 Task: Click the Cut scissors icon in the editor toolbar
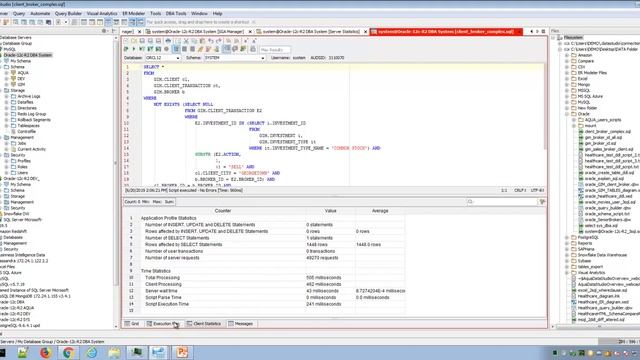click(186, 41)
